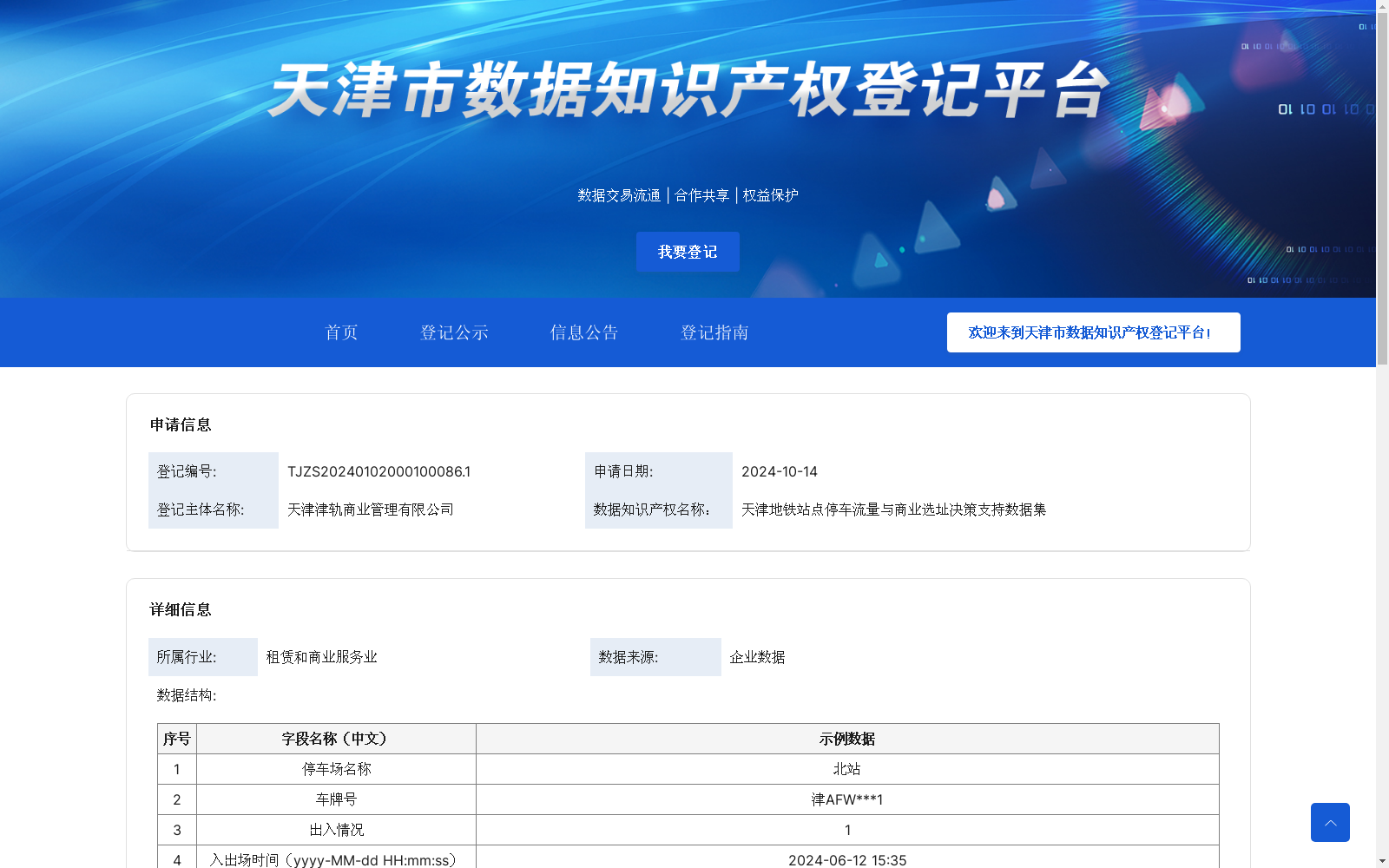Open the 登记公示 navigation item

[x=454, y=332]
